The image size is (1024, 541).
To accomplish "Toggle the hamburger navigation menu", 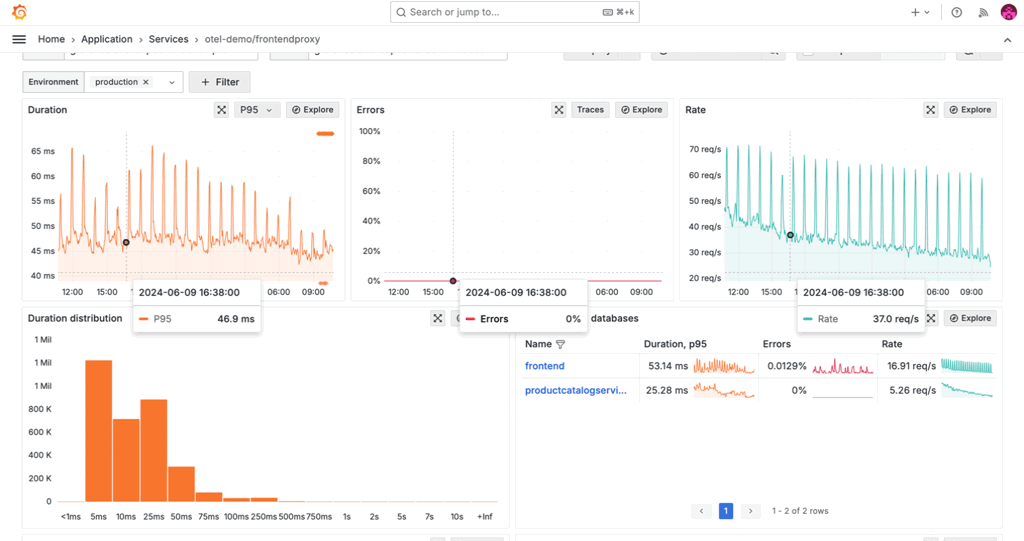I will point(19,39).
